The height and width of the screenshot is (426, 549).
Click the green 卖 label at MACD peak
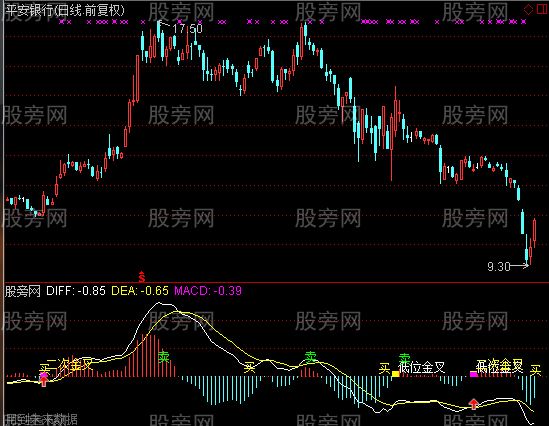164,357
